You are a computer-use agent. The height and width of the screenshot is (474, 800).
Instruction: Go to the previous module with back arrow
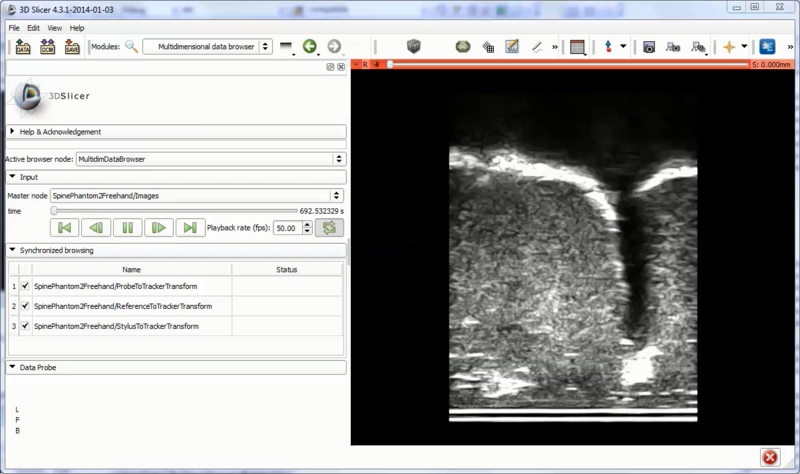pos(310,47)
